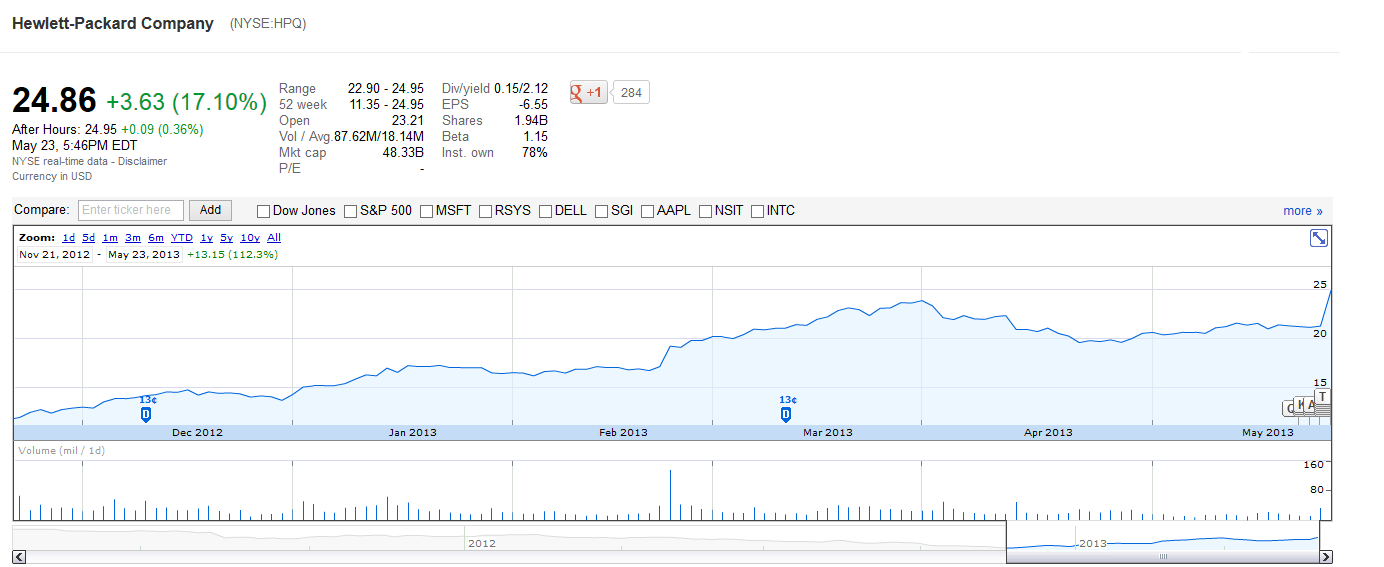Click the chart end date May 23, 2013

coord(144,254)
